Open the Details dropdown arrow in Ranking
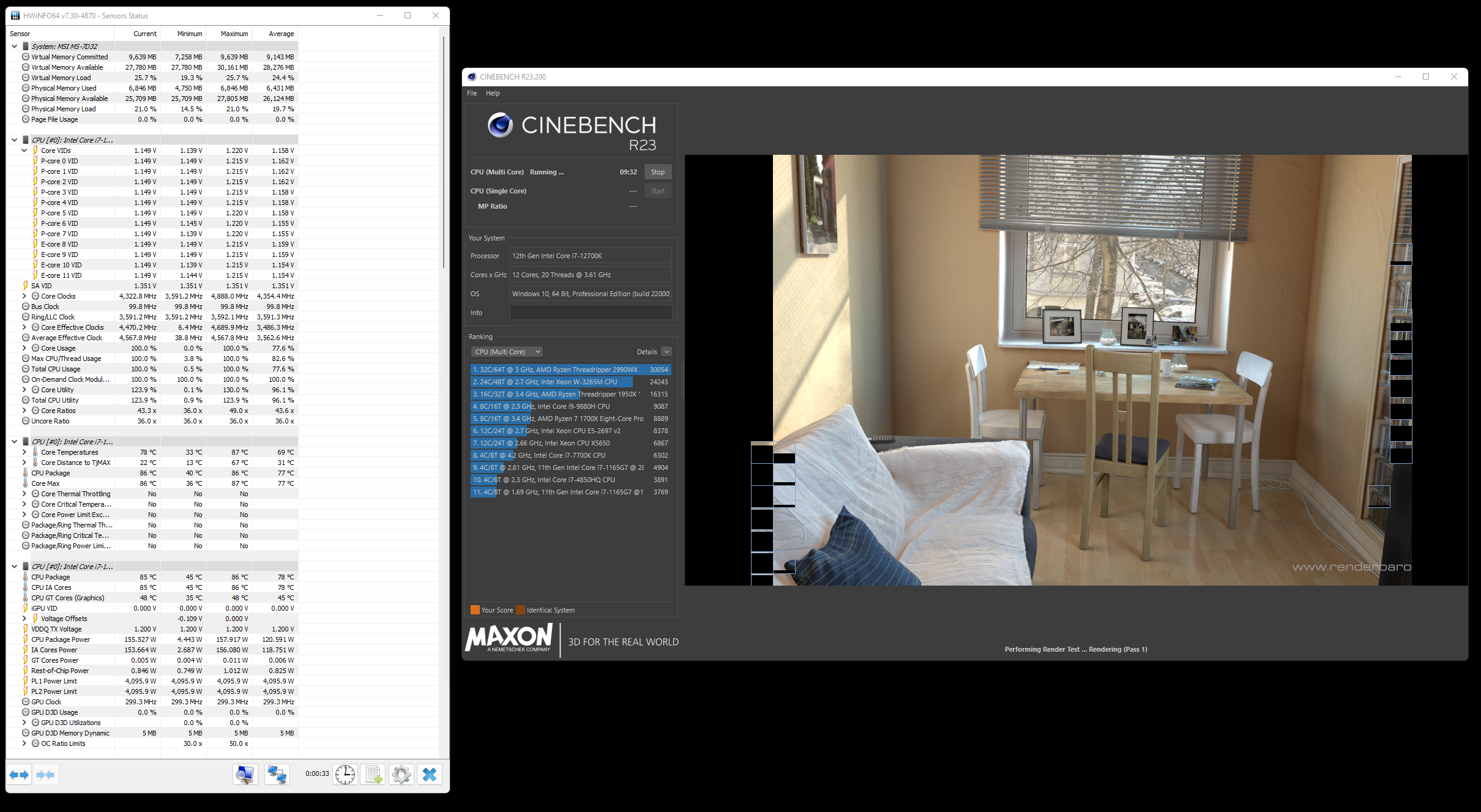 point(666,352)
